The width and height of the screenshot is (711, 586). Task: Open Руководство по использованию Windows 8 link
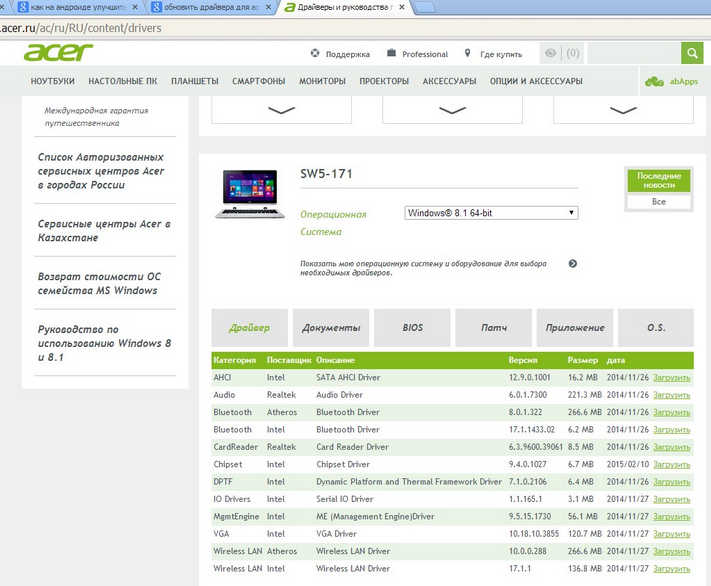click(x=105, y=343)
